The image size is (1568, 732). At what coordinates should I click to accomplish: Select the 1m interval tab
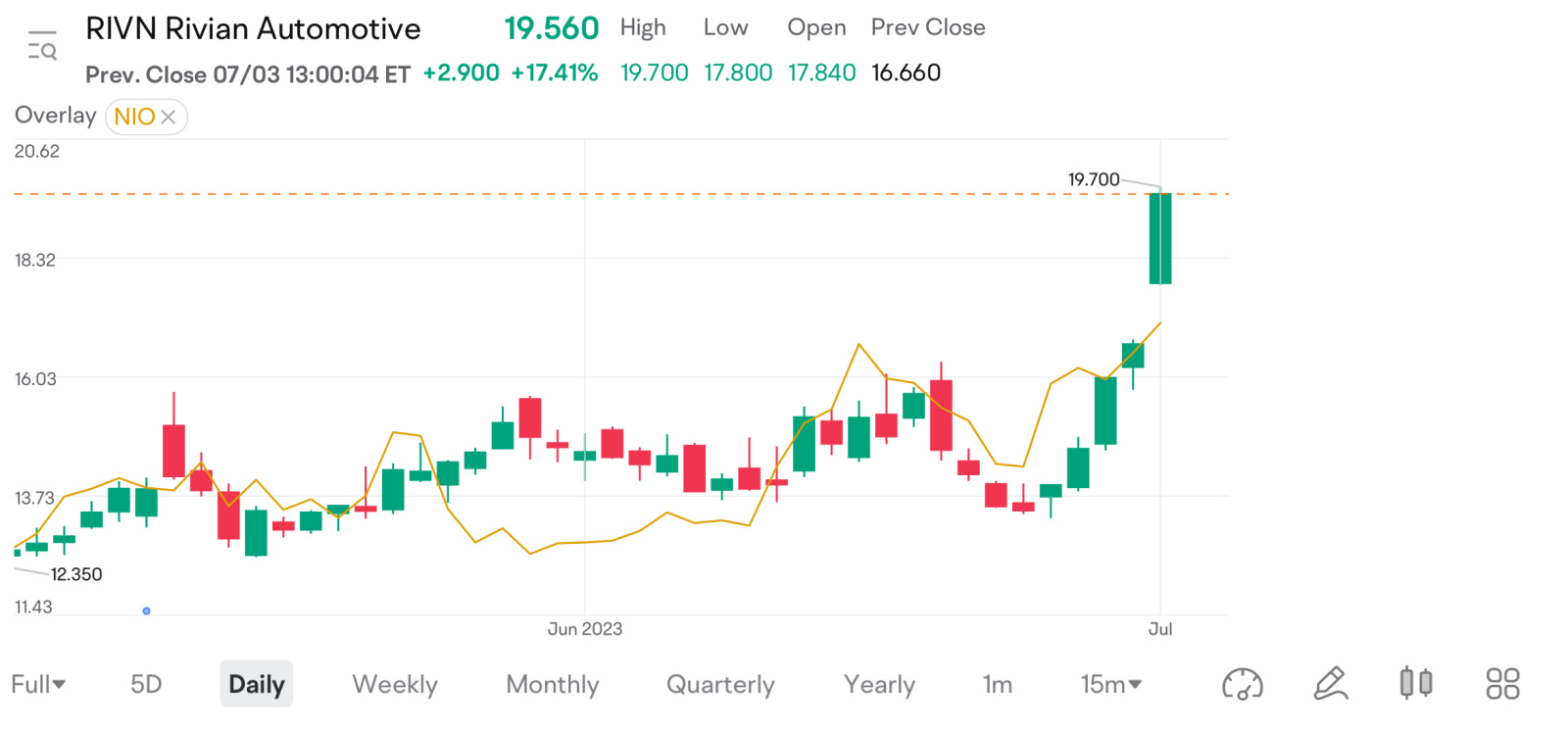(998, 684)
